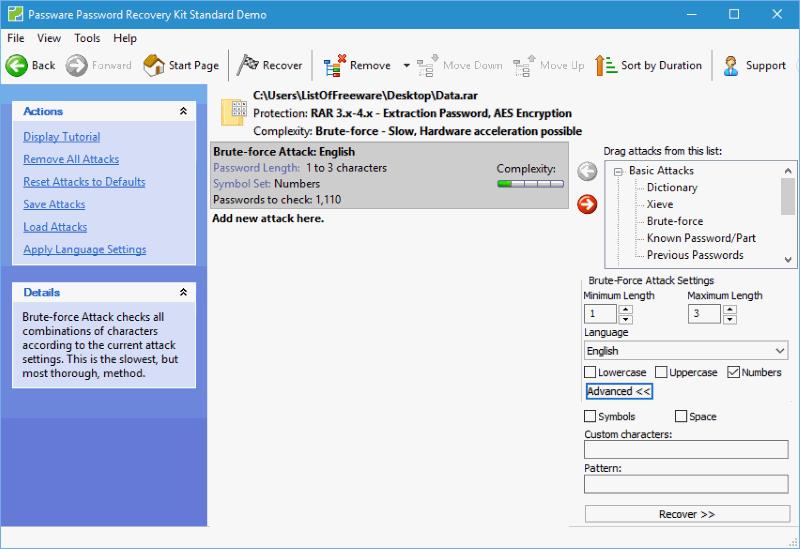Click the attack Complexity progress bar
Image resolution: width=800 pixels, height=549 pixels.
[531, 184]
